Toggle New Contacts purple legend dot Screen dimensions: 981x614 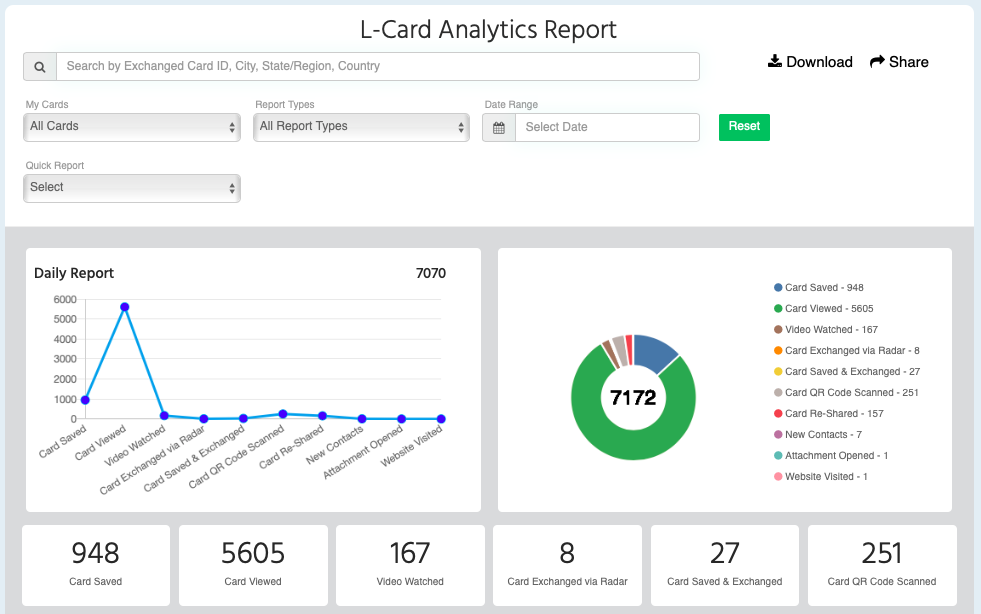pos(778,434)
